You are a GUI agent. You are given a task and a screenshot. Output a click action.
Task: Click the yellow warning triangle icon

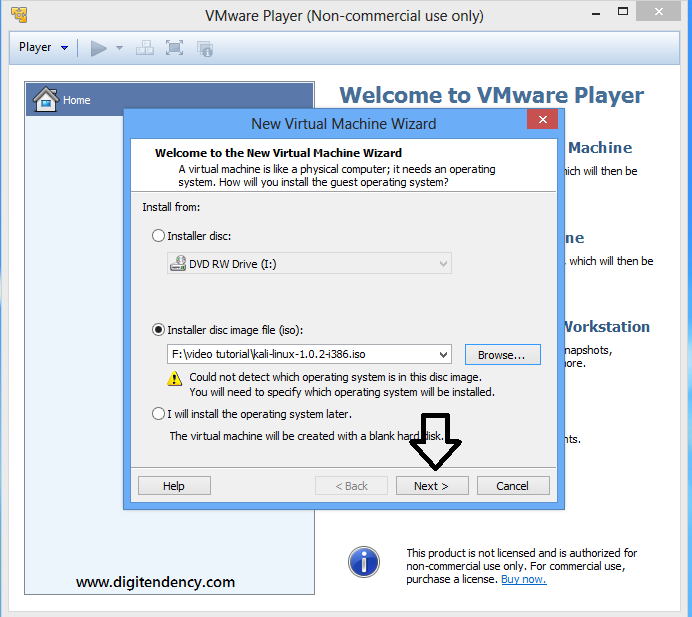175,378
